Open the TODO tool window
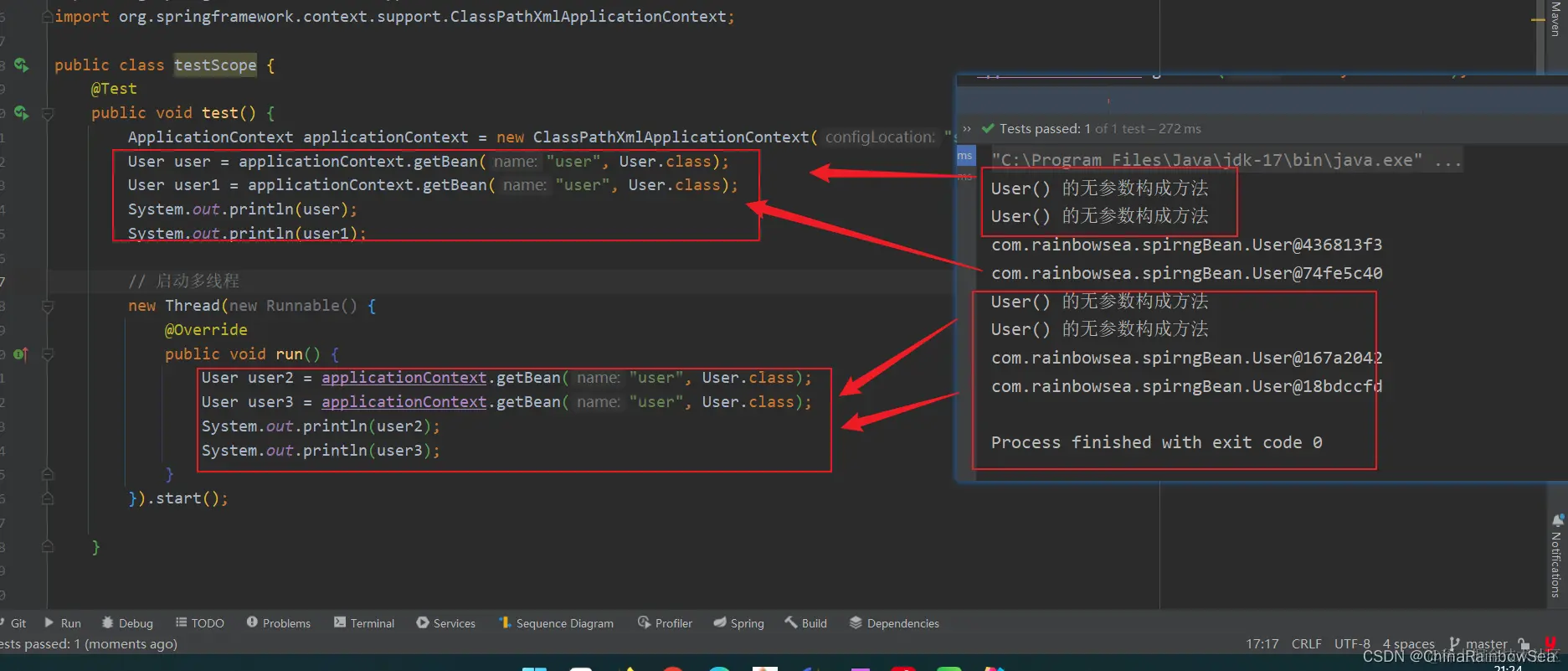This screenshot has width=1568, height=671. tap(200, 623)
